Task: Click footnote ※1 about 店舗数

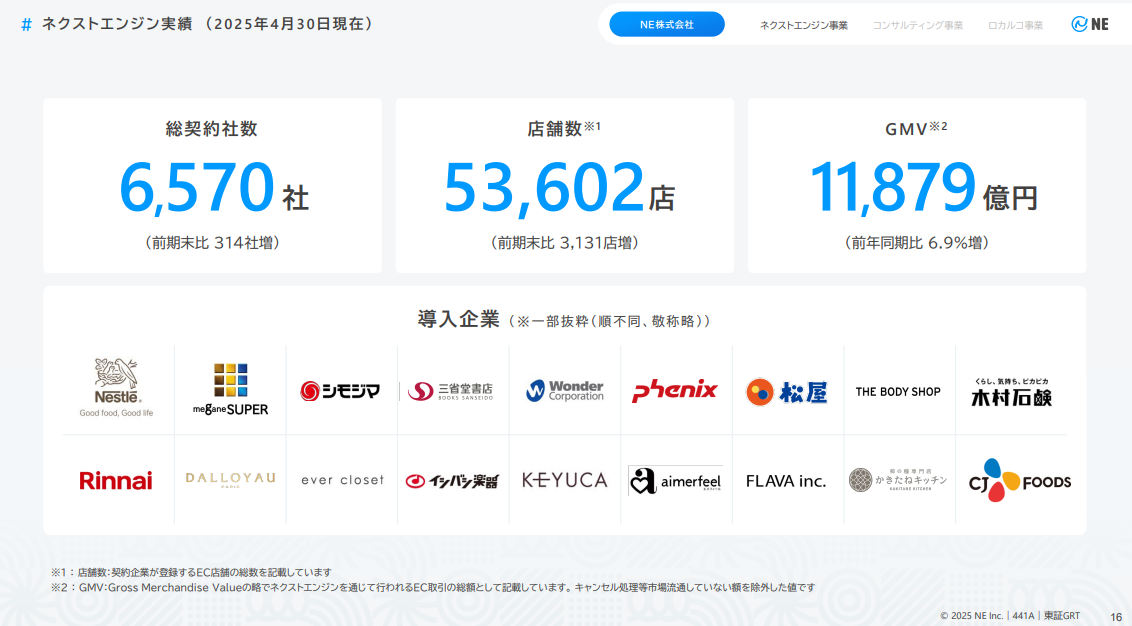Action: point(191,573)
